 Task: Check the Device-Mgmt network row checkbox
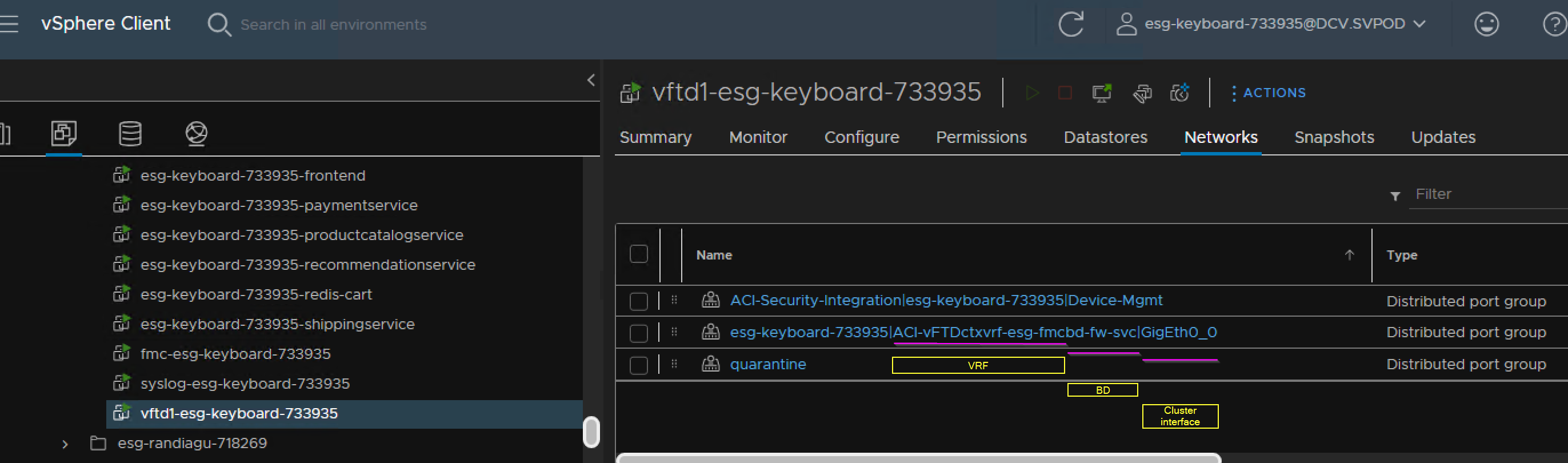point(638,301)
